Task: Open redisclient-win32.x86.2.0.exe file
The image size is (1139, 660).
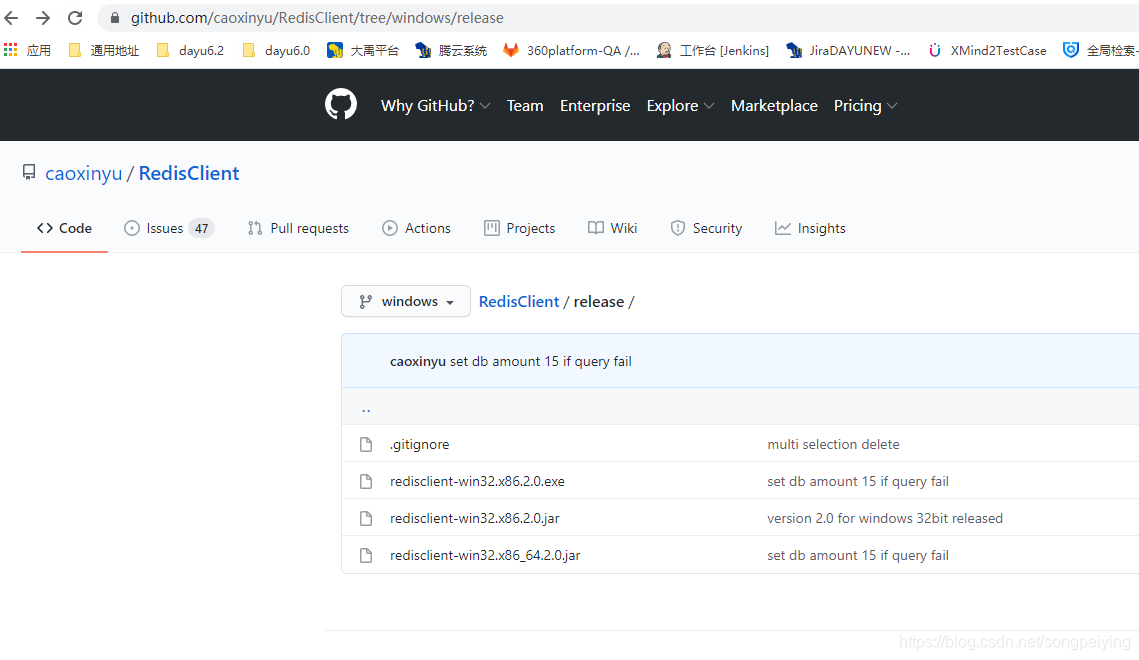Action: pyautogui.click(x=477, y=481)
